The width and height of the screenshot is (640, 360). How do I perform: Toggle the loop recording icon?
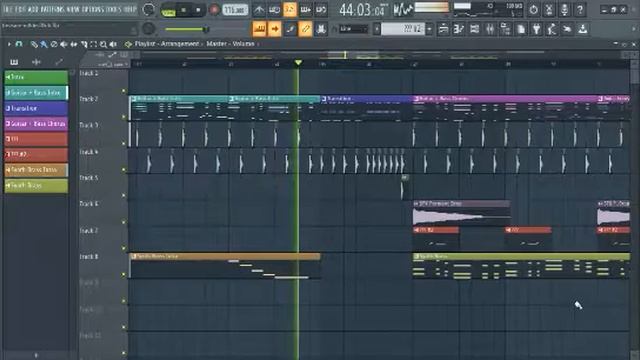pyautogui.click(x=321, y=9)
